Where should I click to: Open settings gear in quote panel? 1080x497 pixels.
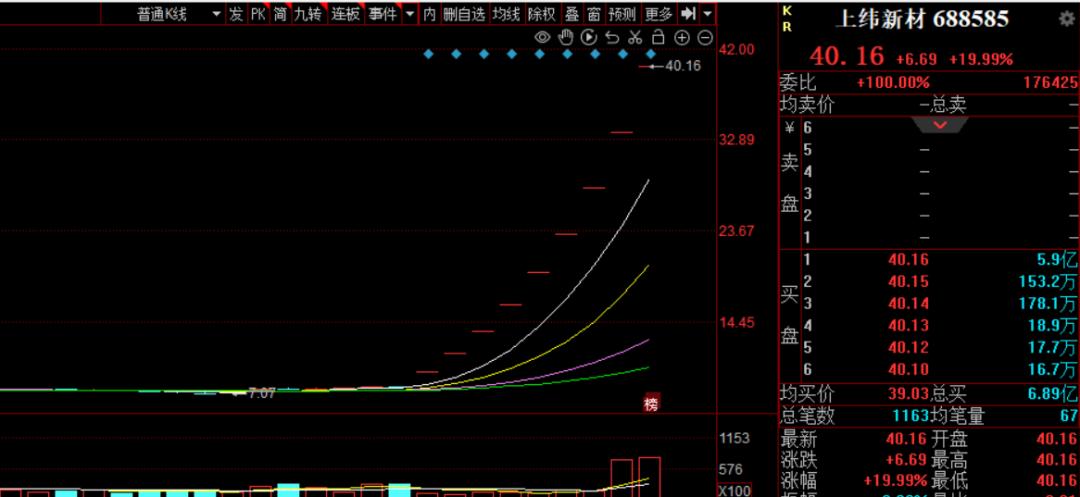[x=1067, y=20]
